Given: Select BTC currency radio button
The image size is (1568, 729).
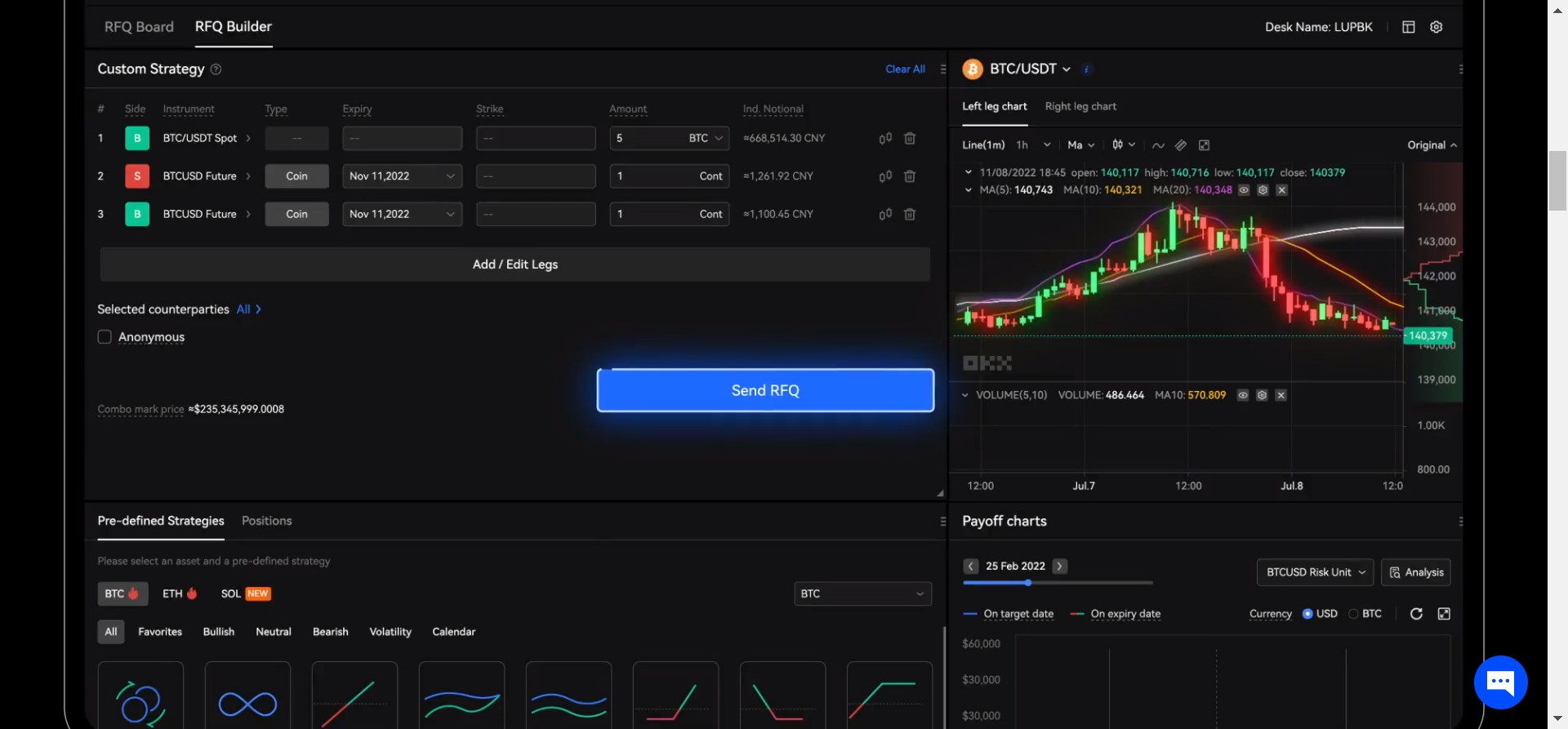Looking at the screenshot, I should pyautogui.click(x=1353, y=614).
